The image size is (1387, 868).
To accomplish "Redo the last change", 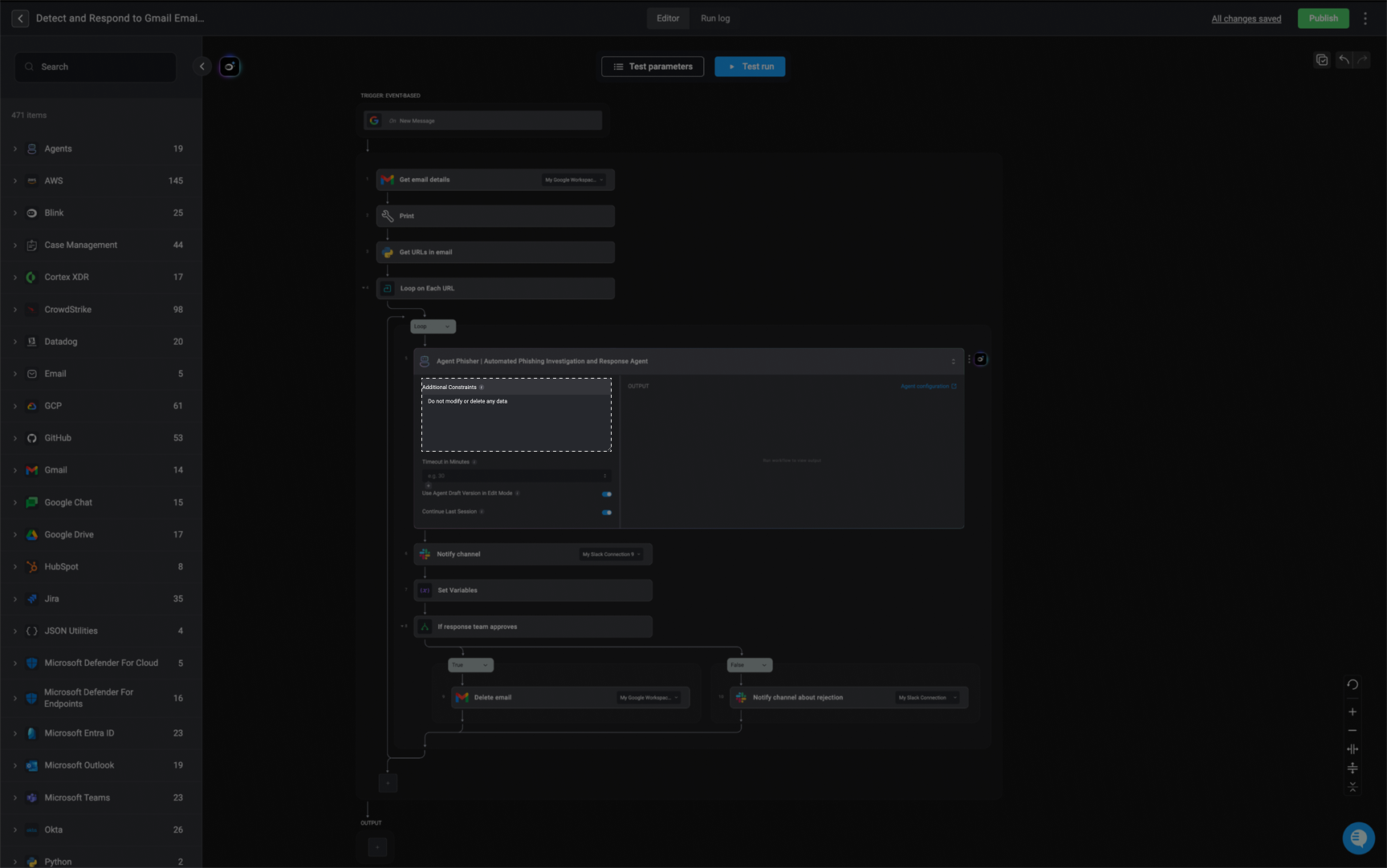I will (x=1362, y=59).
